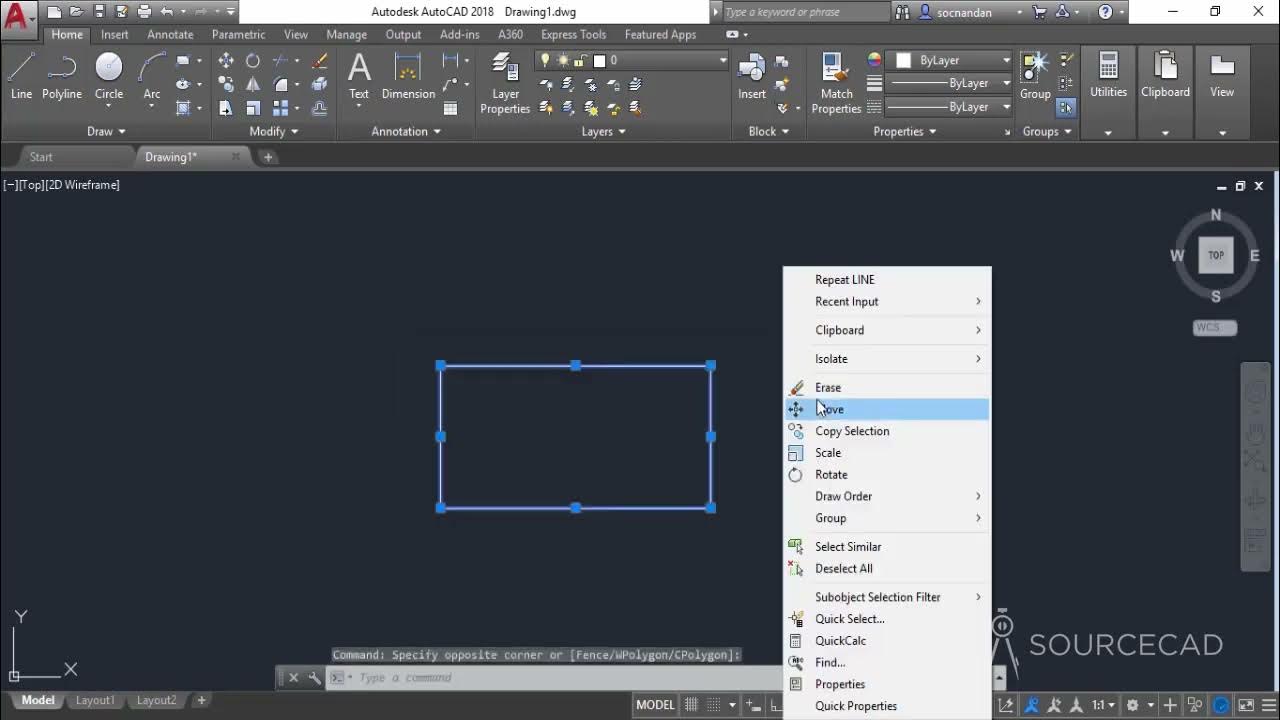Expand Recent Input submenu
1280x720 pixels.
coord(888,301)
